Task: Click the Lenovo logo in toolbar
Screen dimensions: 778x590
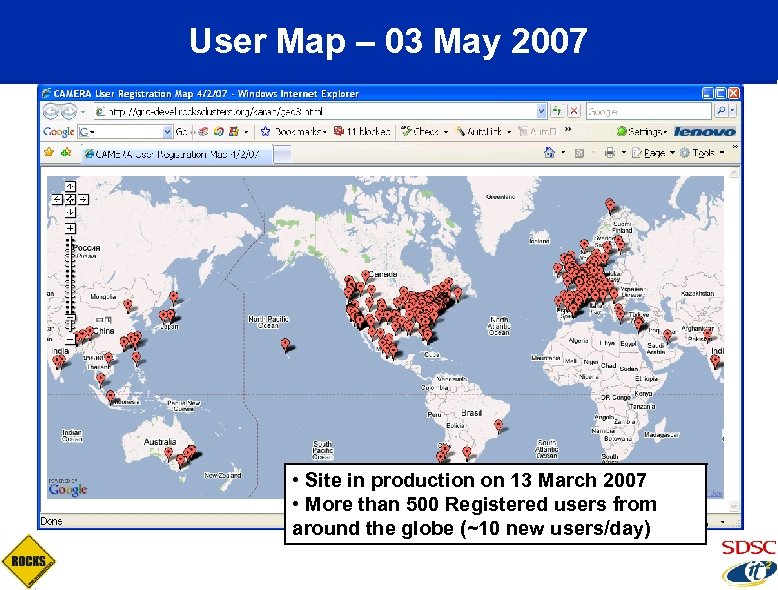Action: click(705, 131)
